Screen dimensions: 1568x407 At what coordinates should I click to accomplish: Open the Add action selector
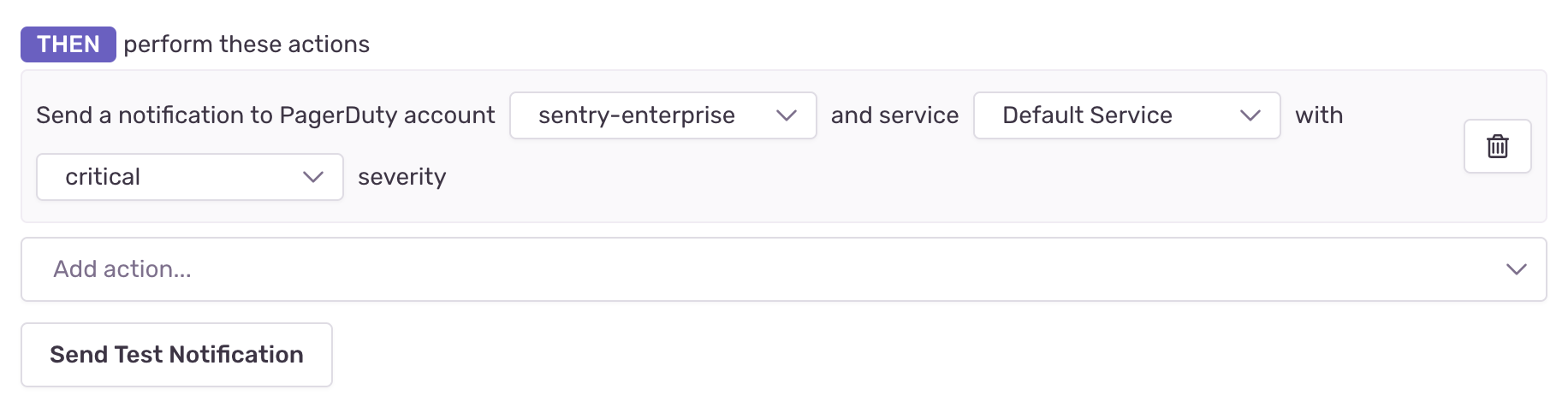(783, 269)
